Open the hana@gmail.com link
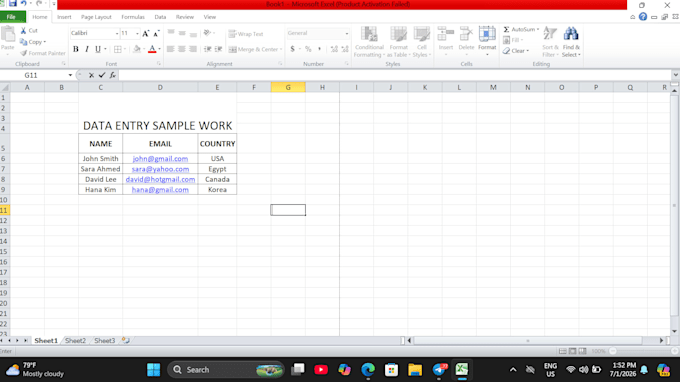Image resolution: width=680 pixels, height=382 pixels. (160, 190)
